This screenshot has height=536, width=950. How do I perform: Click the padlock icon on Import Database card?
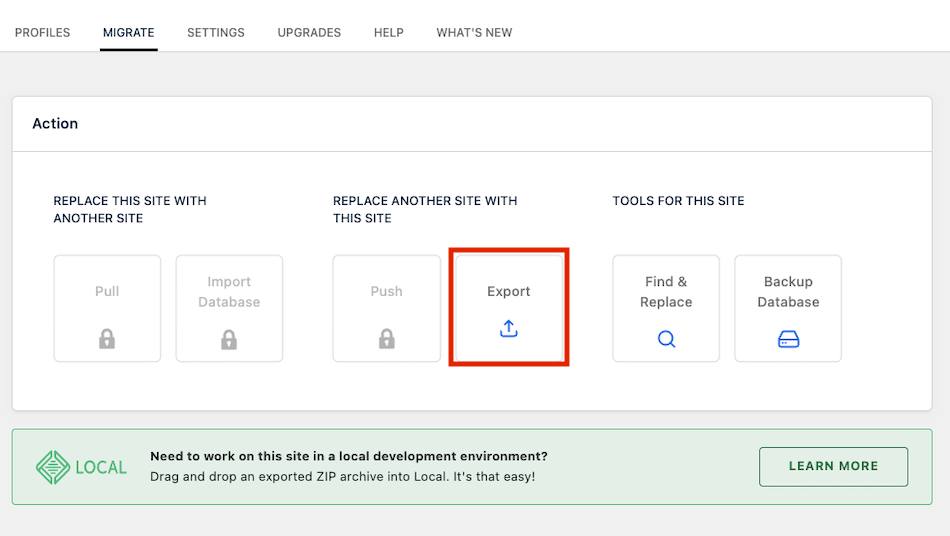[229, 339]
